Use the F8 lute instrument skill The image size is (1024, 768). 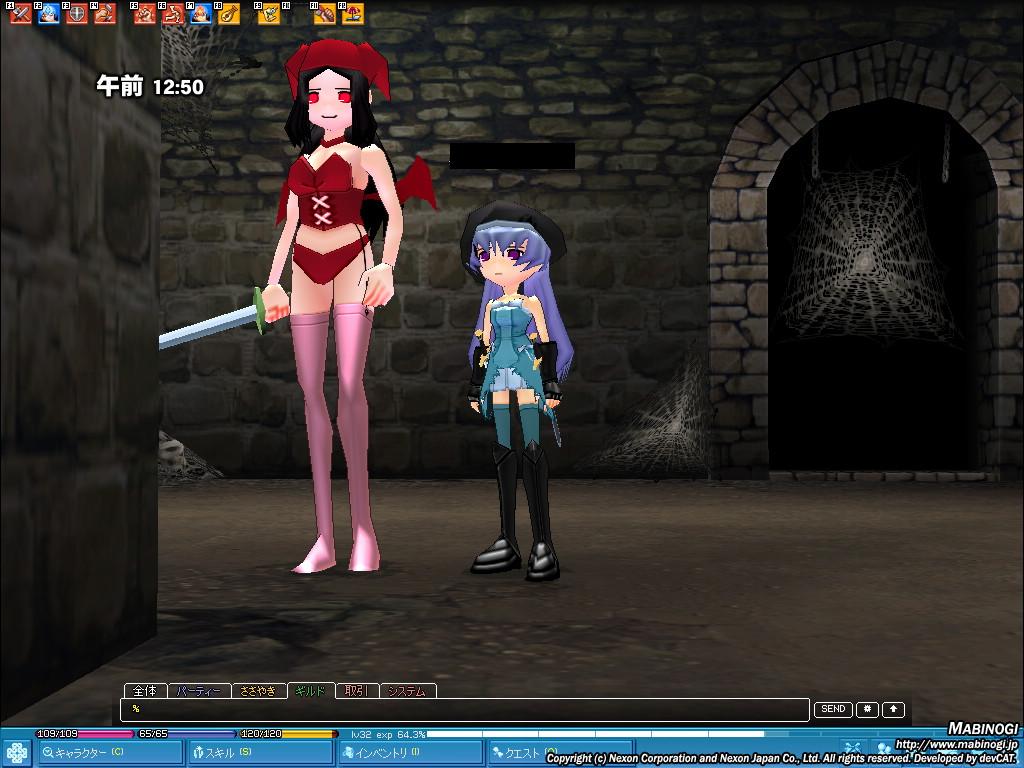tap(229, 14)
